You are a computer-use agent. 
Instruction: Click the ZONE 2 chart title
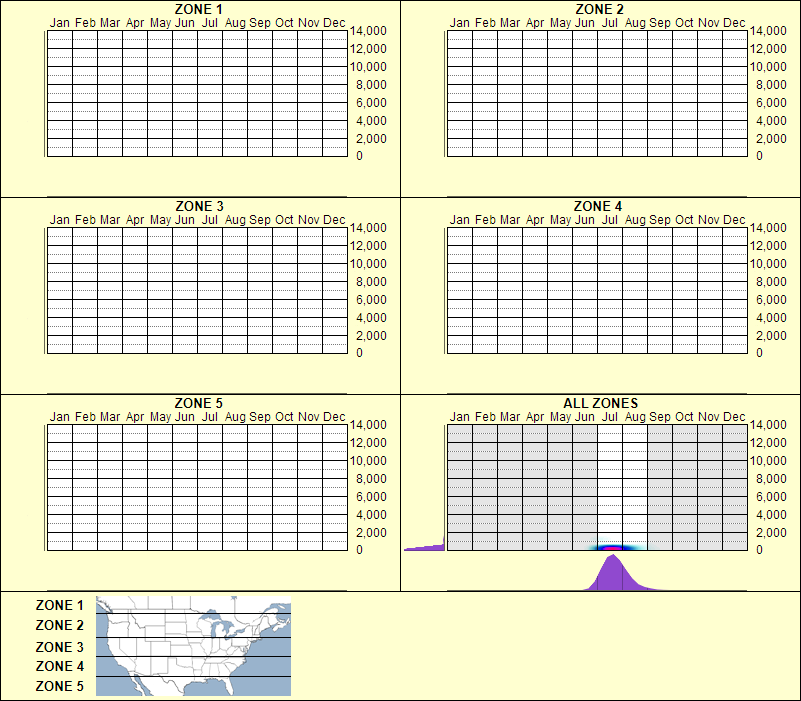[599, 9]
